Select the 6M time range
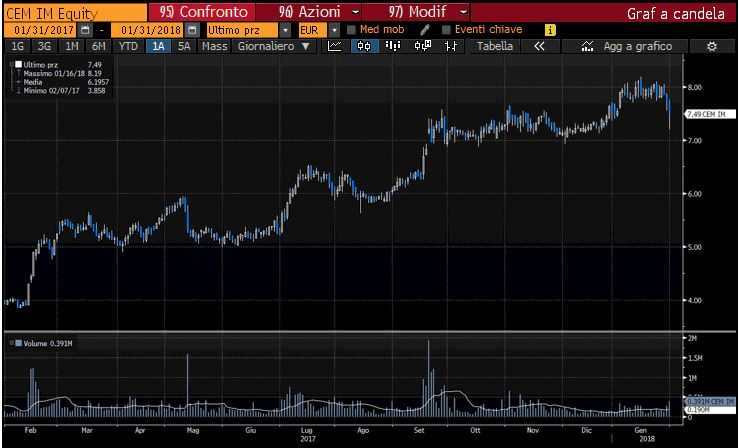The width and height of the screenshot is (740, 448). pyautogui.click(x=99, y=46)
